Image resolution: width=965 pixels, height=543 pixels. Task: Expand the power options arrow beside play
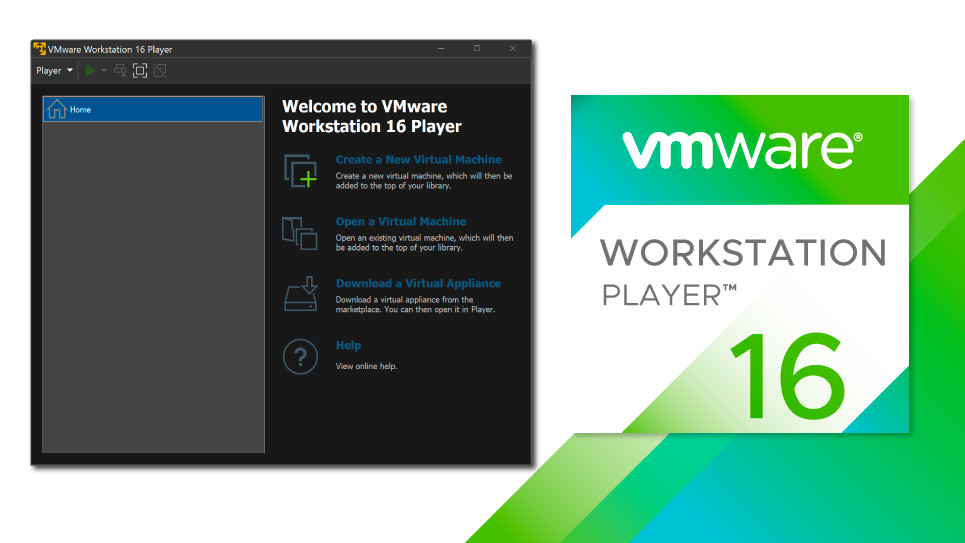104,71
